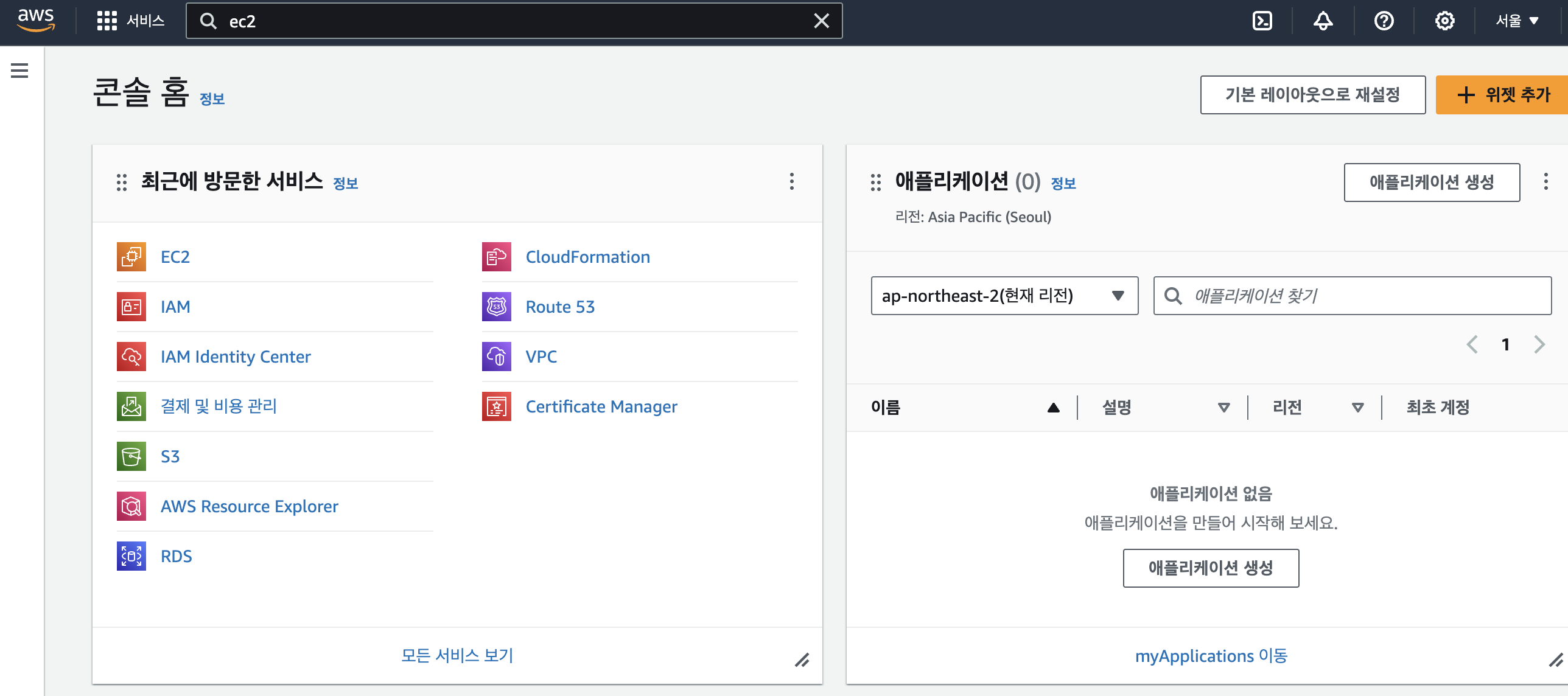The image size is (1568, 696).
Task: Open the CloudShell terminal icon
Action: pyautogui.click(x=1262, y=21)
